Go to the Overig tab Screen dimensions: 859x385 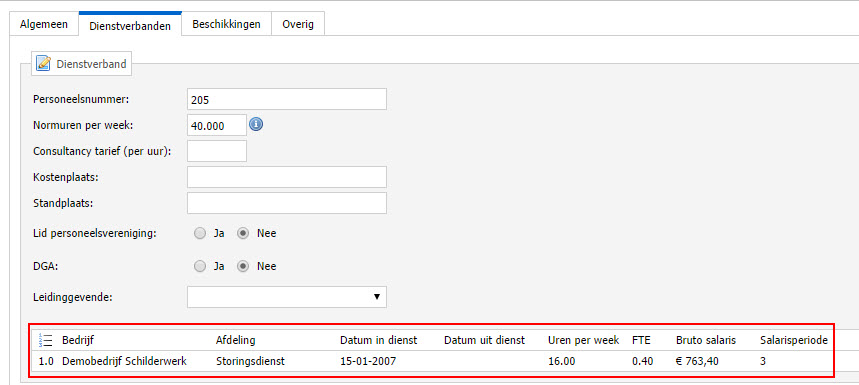298,24
